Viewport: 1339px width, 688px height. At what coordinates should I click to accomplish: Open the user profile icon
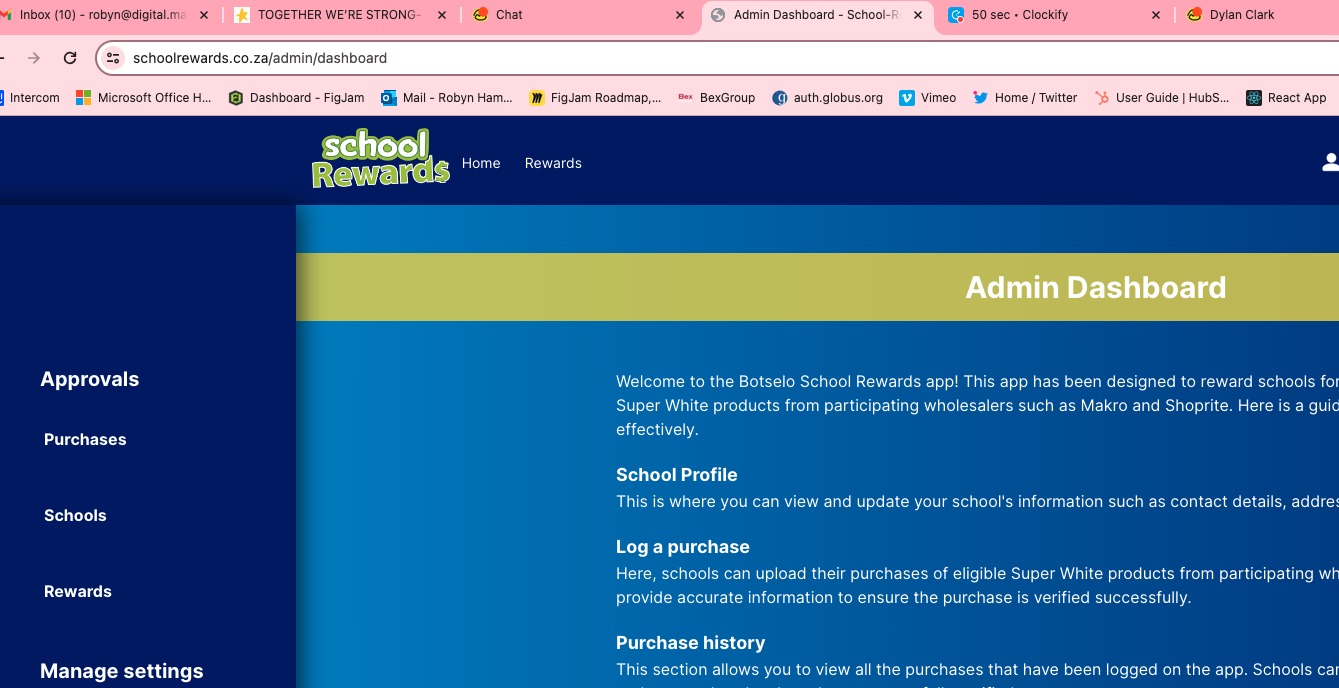1330,162
